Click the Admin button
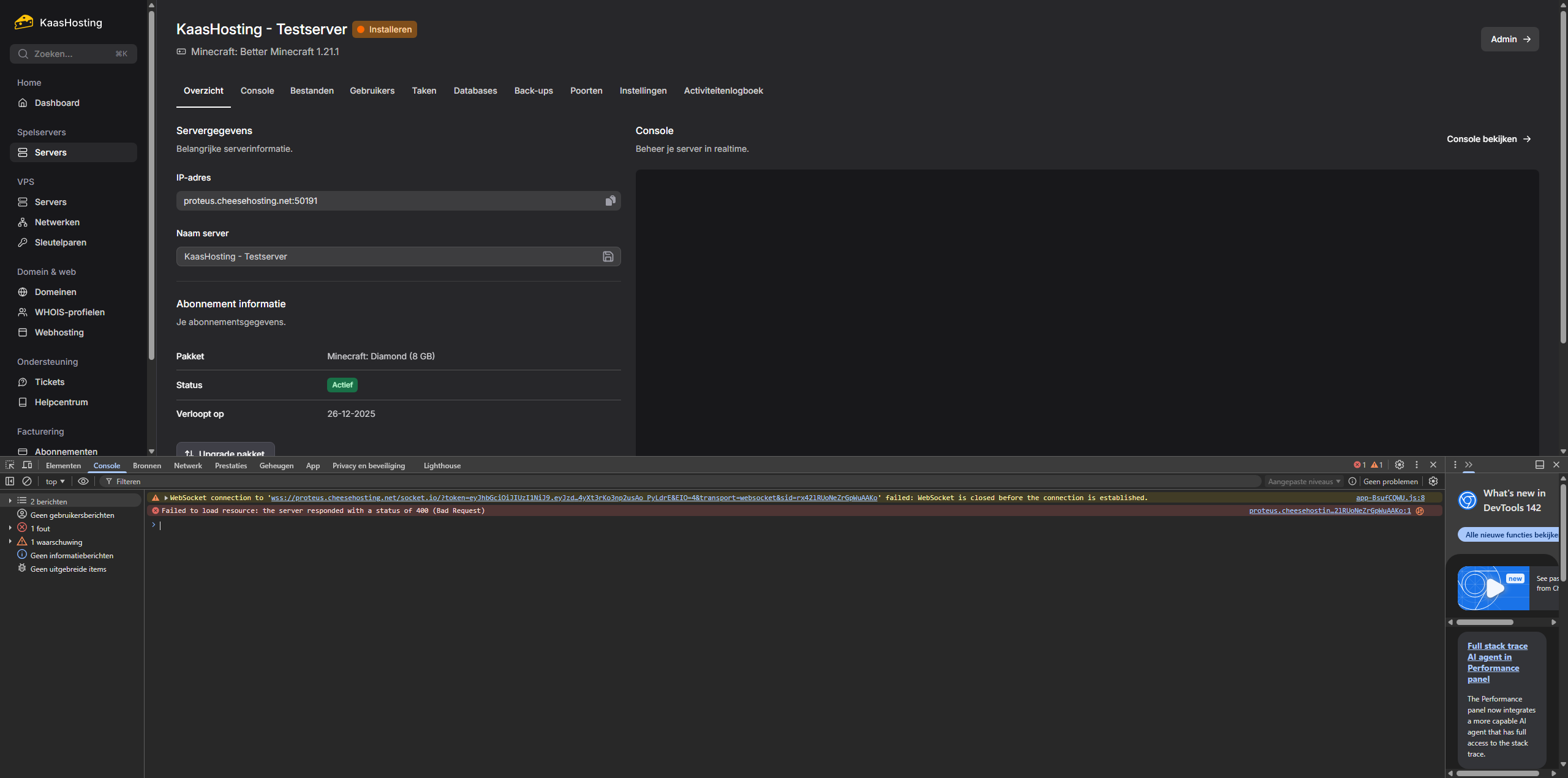1568x778 pixels. tap(1509, 39)
